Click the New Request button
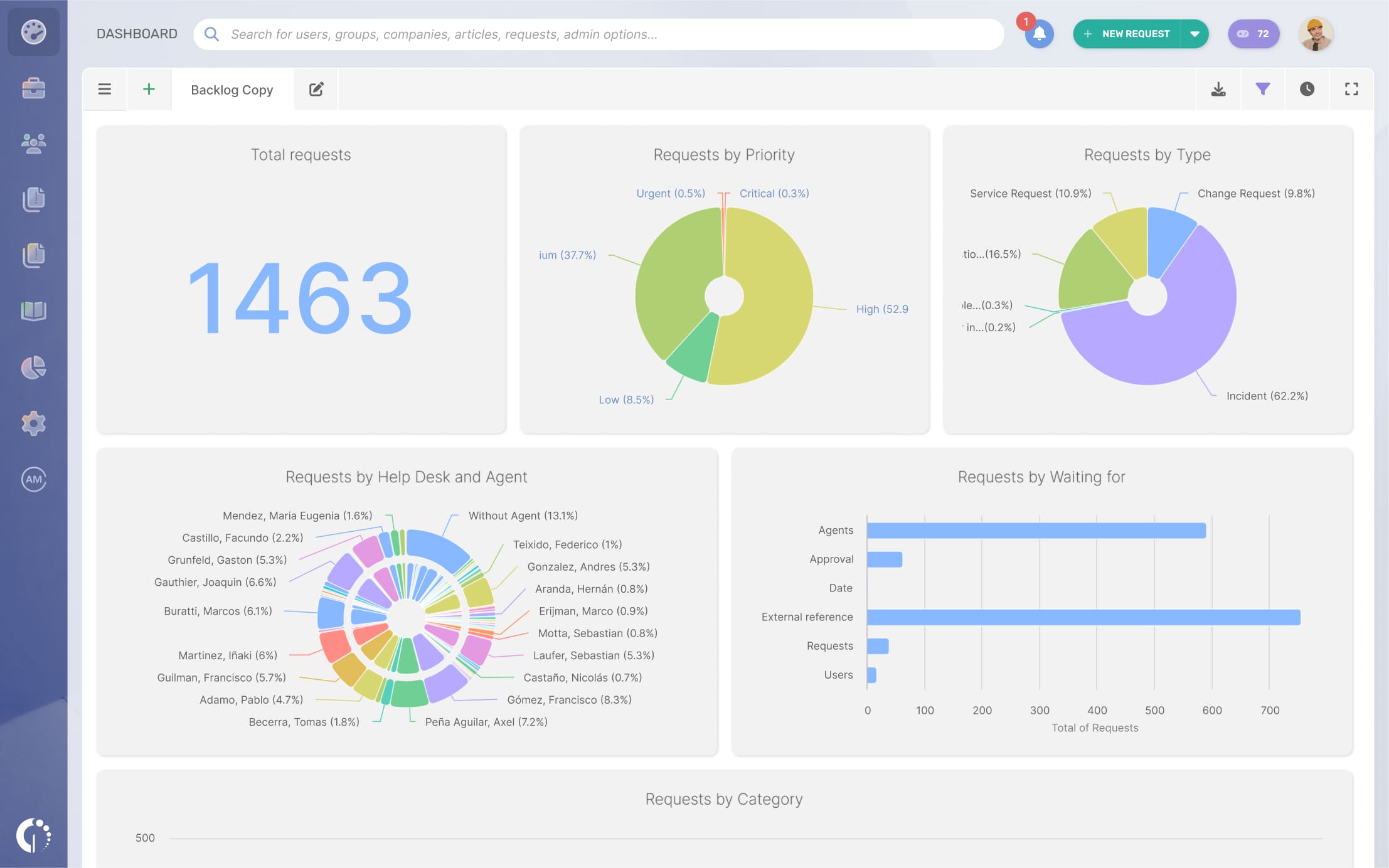Screen dimensions: 1389x868 (1127, 34)
